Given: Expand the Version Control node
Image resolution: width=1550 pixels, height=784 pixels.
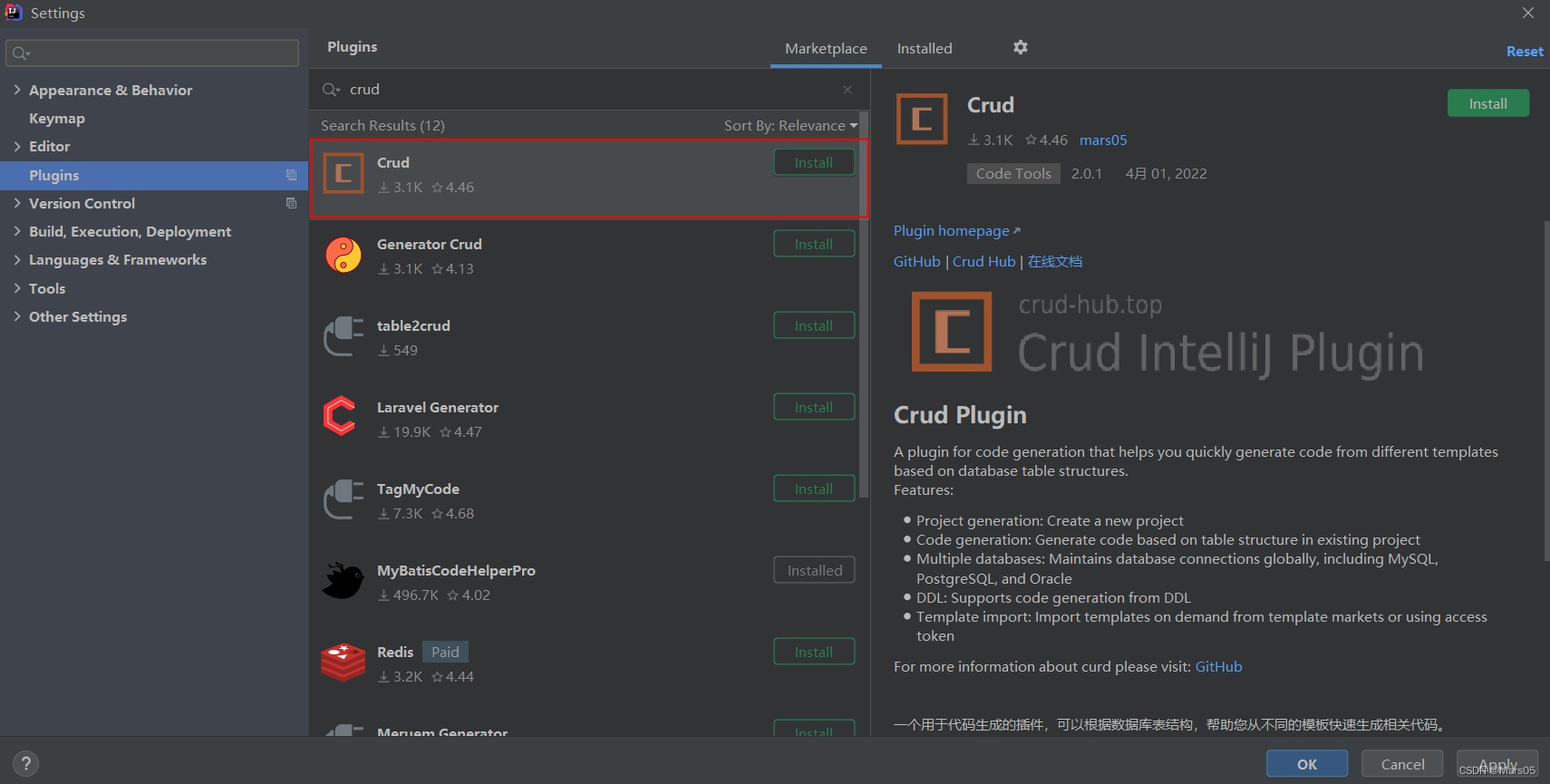Looking at the screenshot, I should click(x=17, y=203).
